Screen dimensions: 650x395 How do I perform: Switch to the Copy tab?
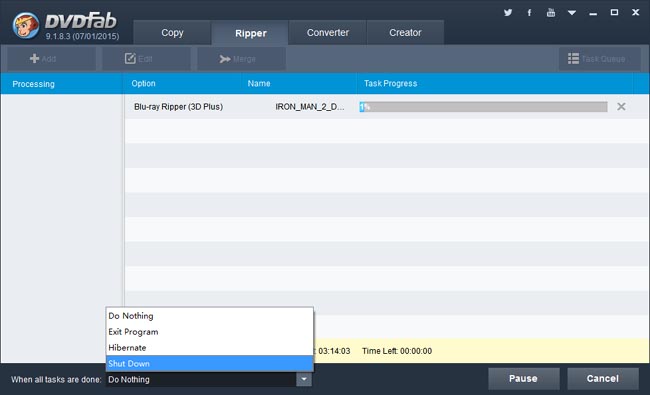172,32
